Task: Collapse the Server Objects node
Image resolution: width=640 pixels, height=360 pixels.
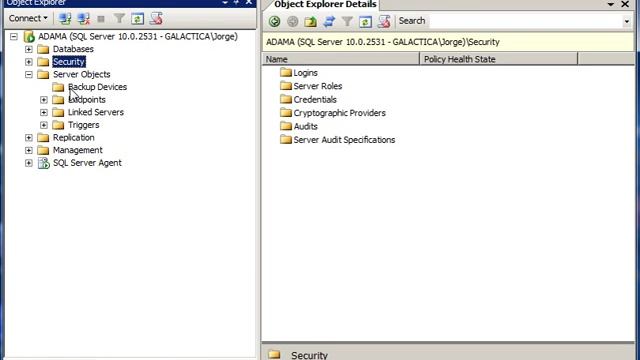Action: pyautogui.click(x=29, y=75)
